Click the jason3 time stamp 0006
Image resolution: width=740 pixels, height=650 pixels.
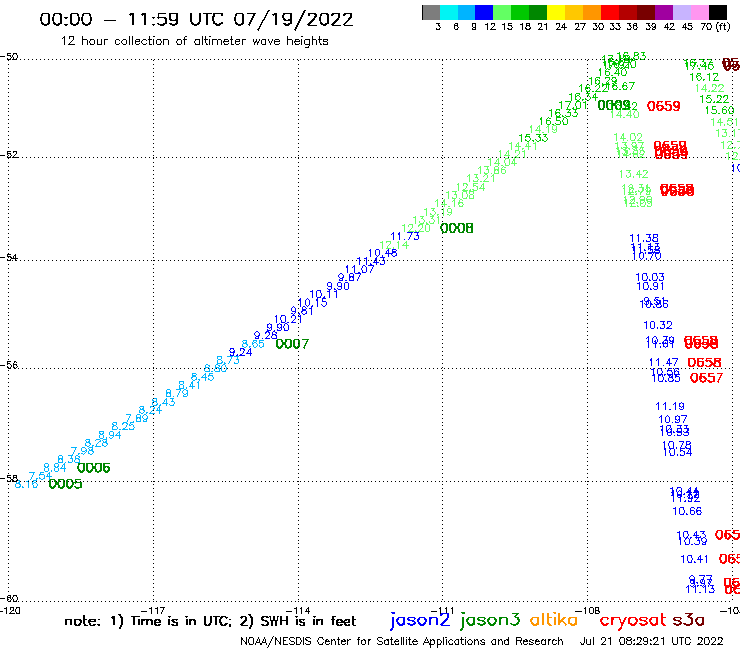point(93,468)
